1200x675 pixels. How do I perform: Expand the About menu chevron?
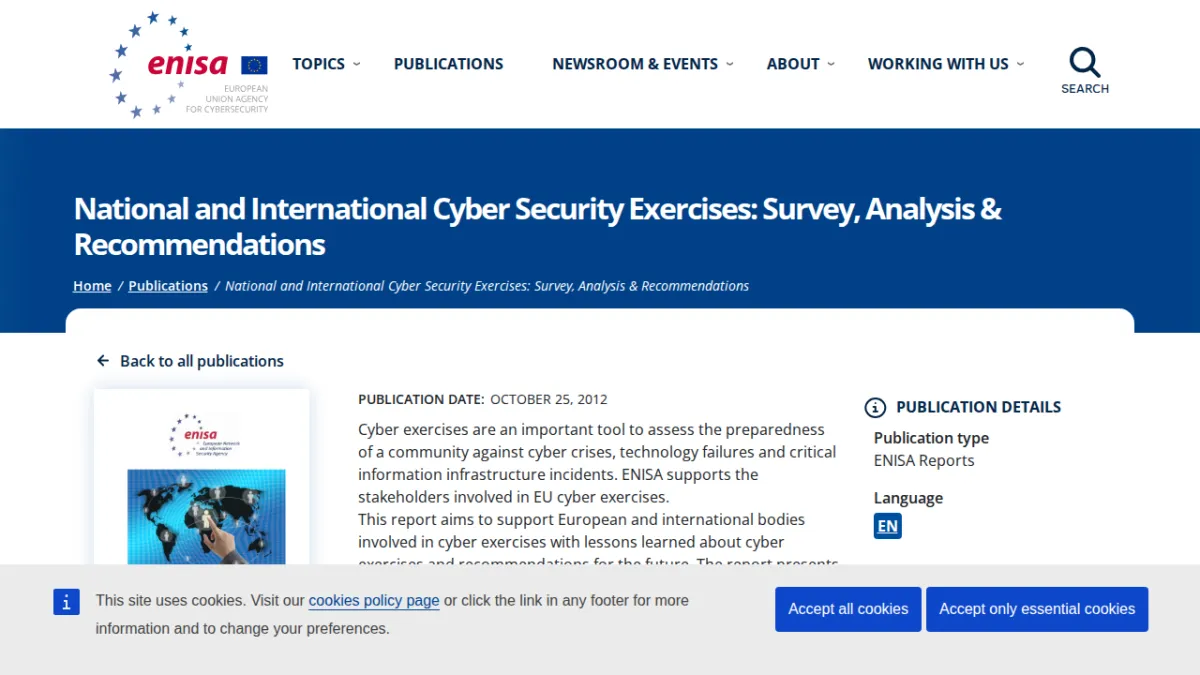coord(831,64)
